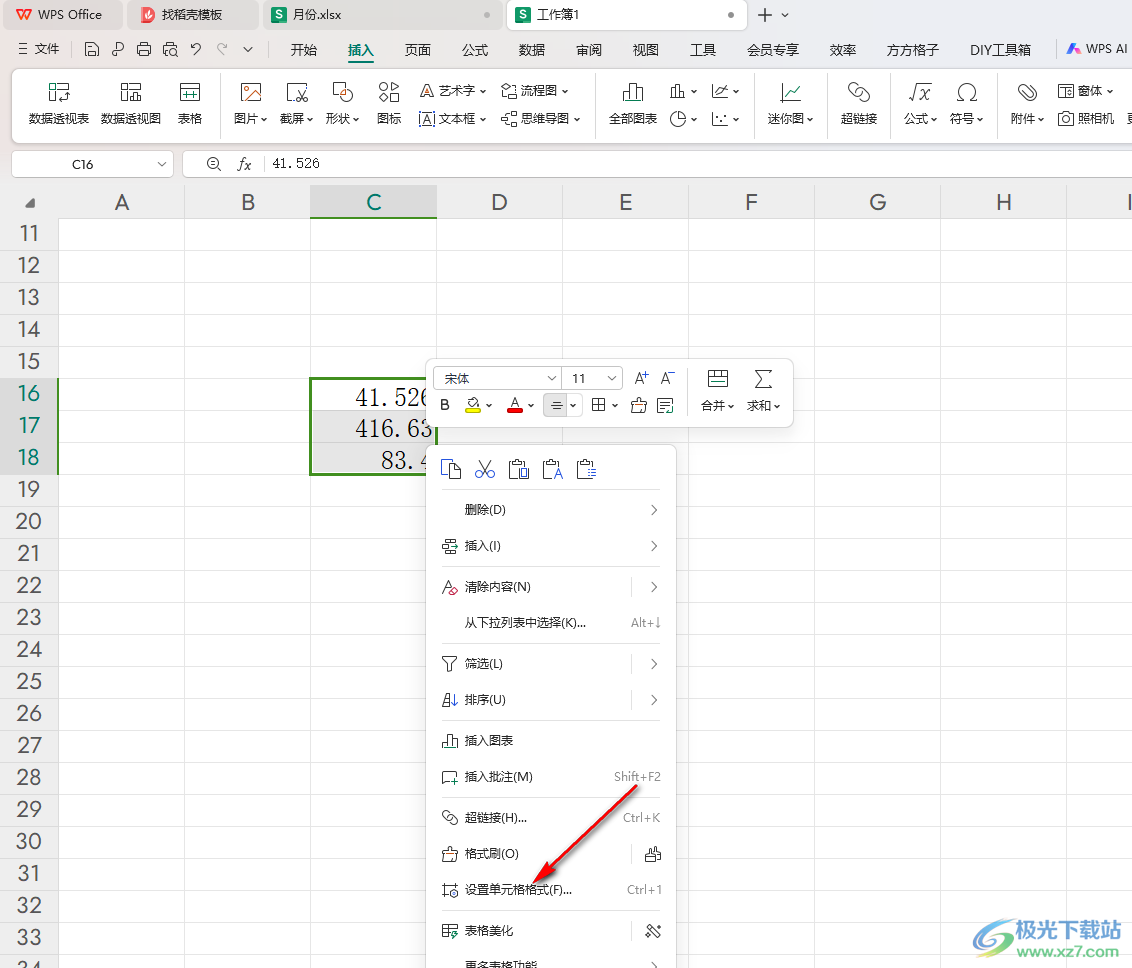Click Paste Special icon in context menu
Viewport: 1132px width, 968px height.
click(586, 470)
